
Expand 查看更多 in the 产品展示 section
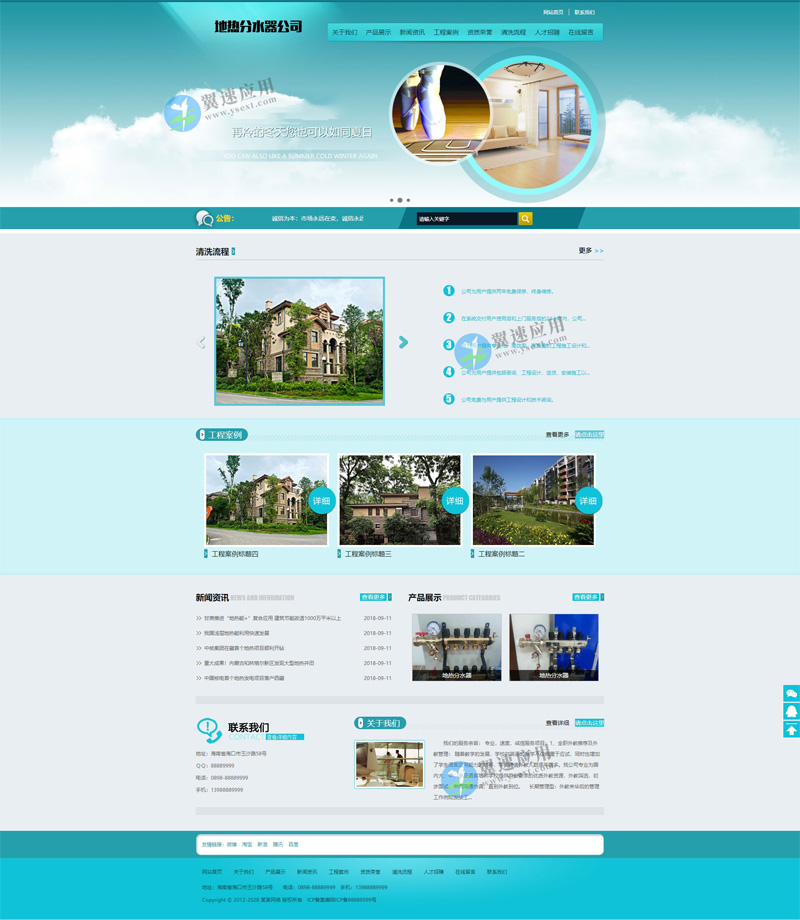[x=587, y=597]
